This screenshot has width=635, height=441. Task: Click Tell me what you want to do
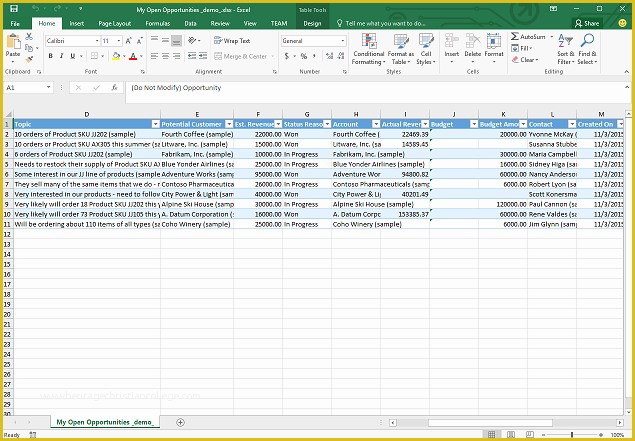(381, 23)
